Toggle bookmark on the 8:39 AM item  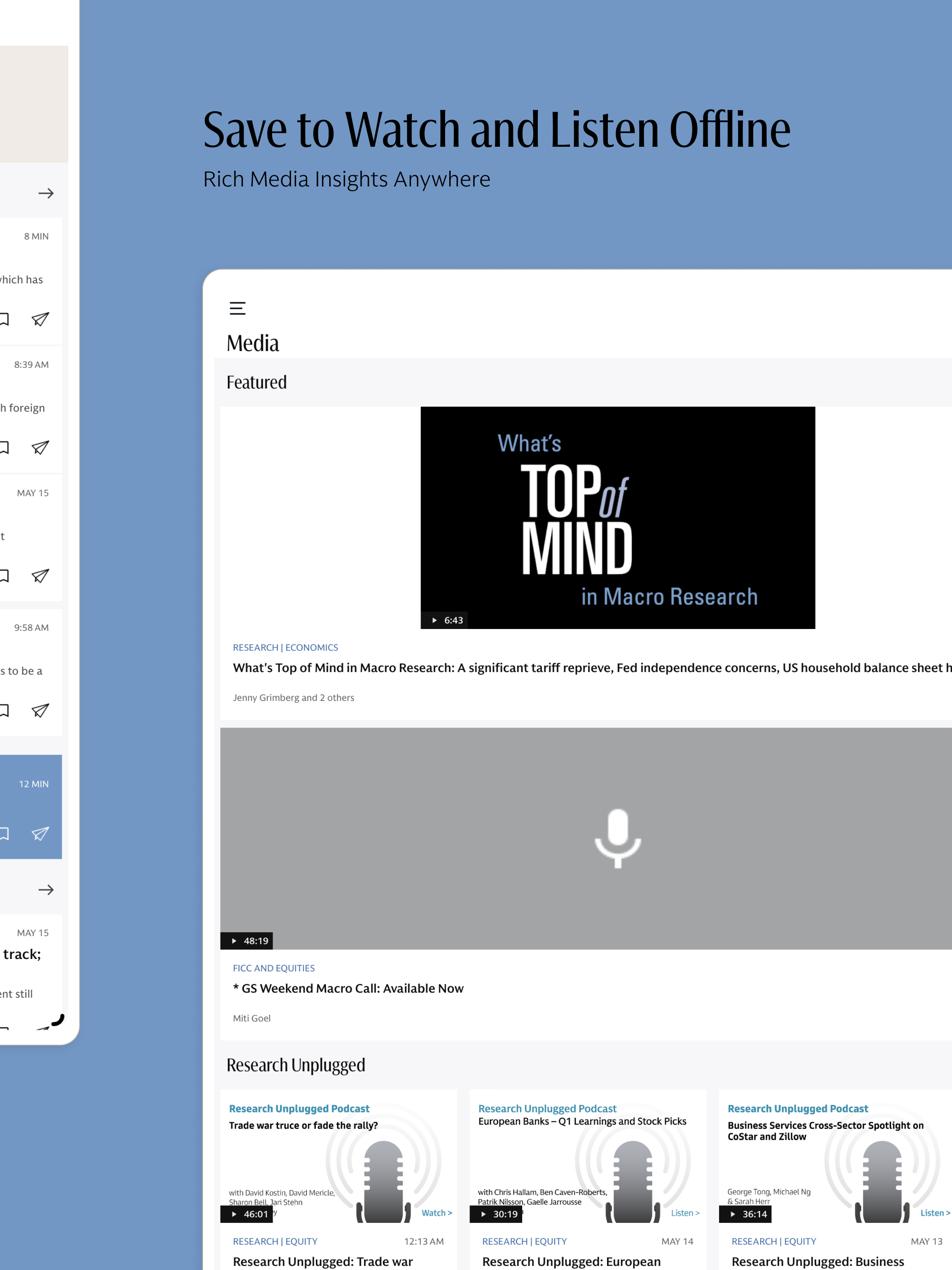pos(3,447)
